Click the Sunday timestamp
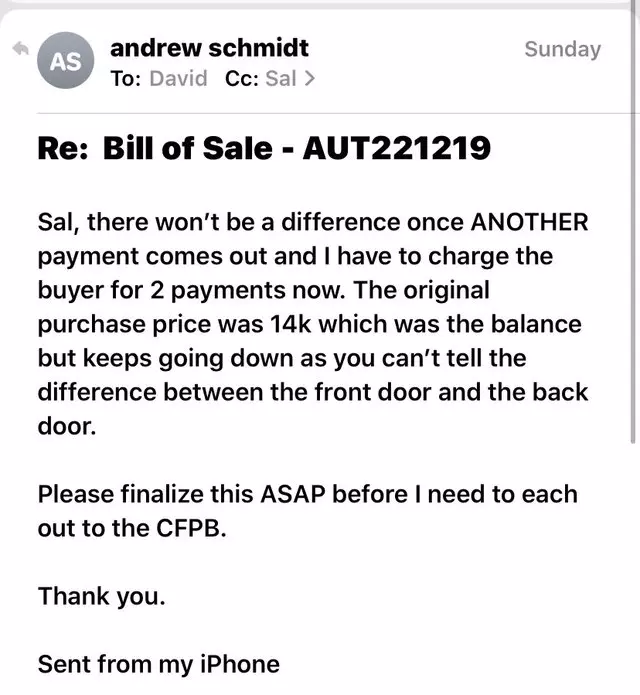 pyautogui.click(x=562, y=49)
